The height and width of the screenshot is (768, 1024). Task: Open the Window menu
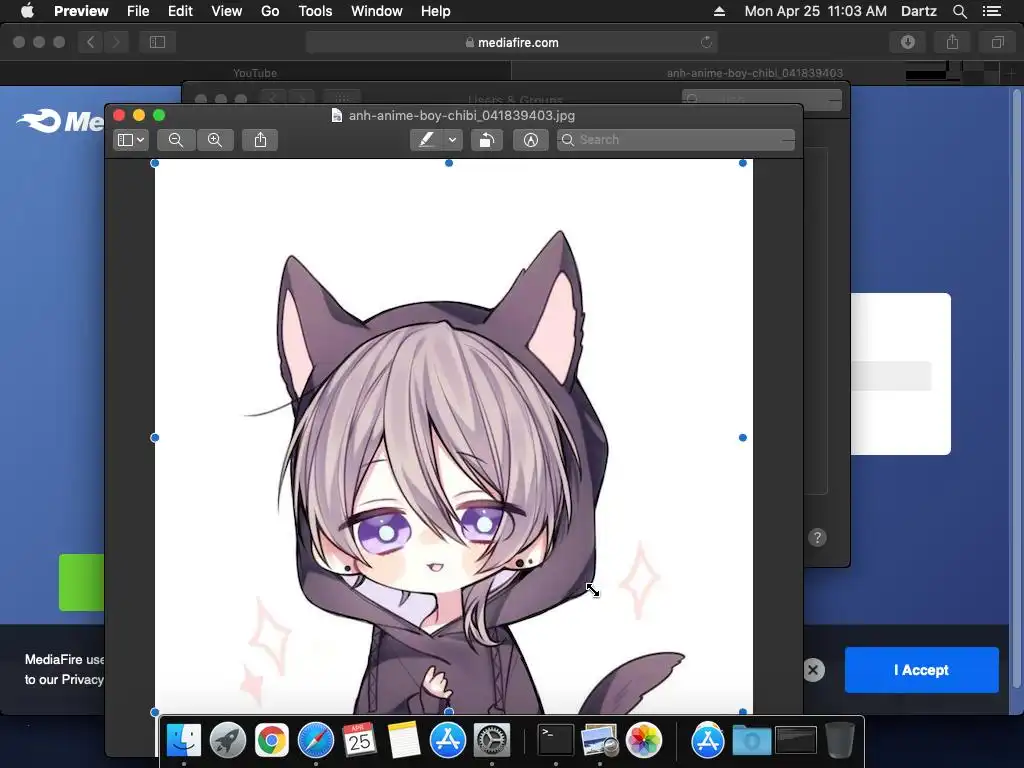point(377,11)
